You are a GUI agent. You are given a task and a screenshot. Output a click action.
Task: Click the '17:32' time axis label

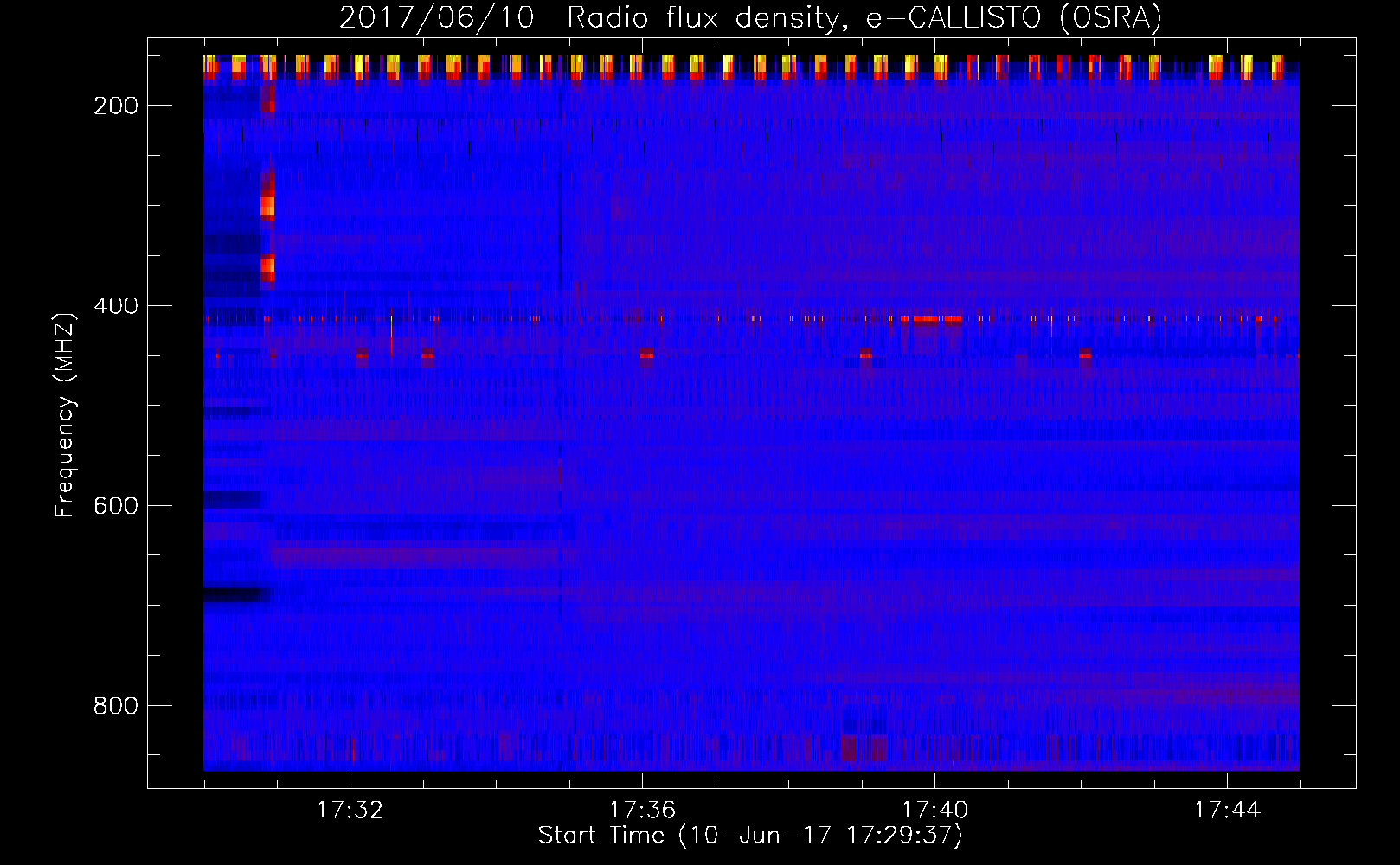tap(350, 811)
